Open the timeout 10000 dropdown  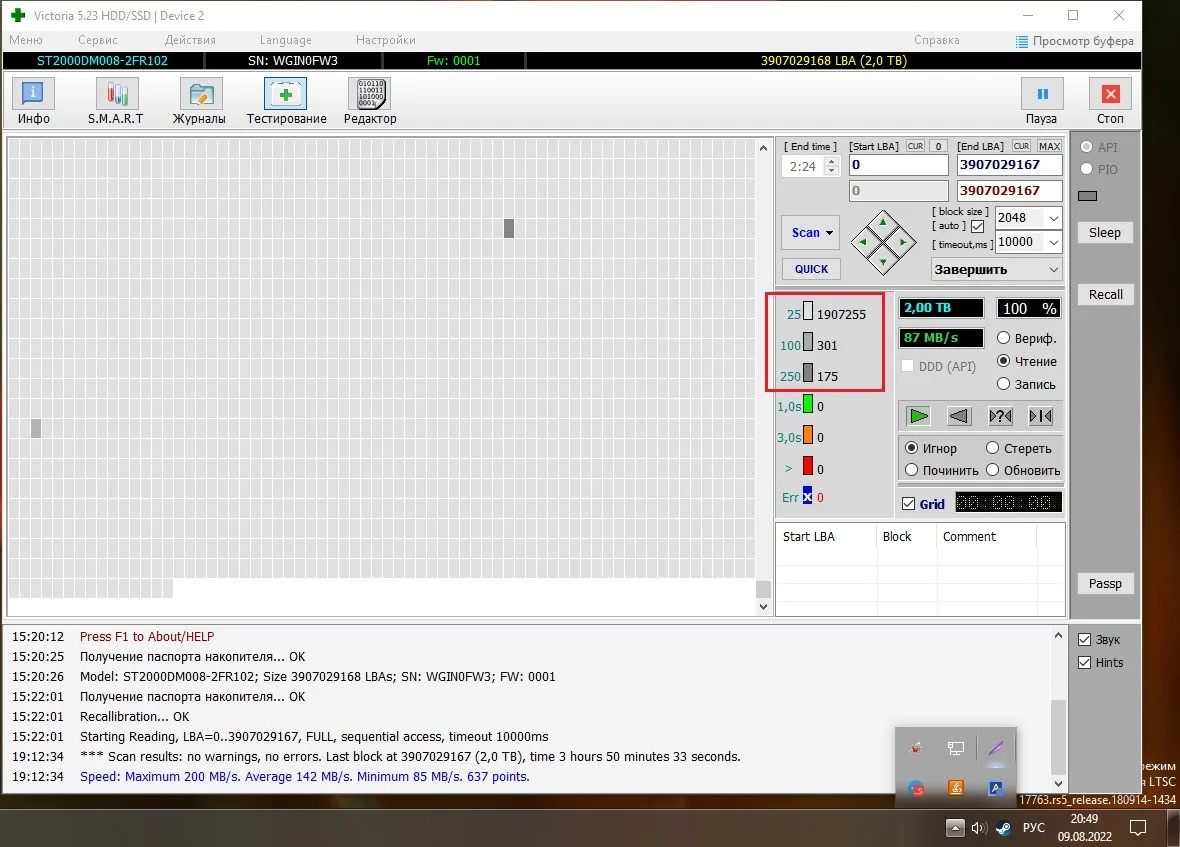pyautogui.click(x=1054, y=242)
